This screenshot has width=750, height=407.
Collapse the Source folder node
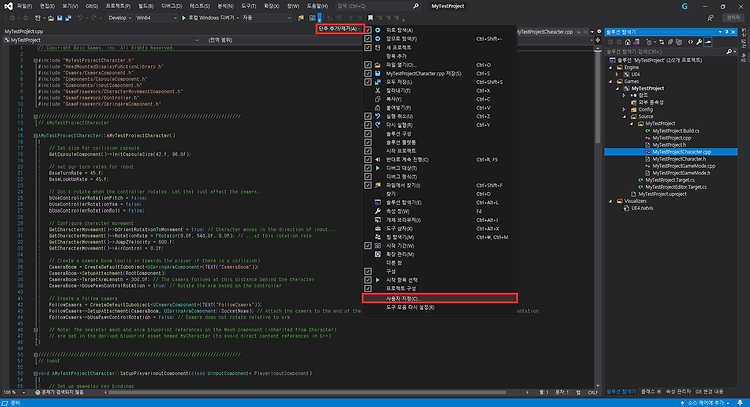[x=624, y=116]
